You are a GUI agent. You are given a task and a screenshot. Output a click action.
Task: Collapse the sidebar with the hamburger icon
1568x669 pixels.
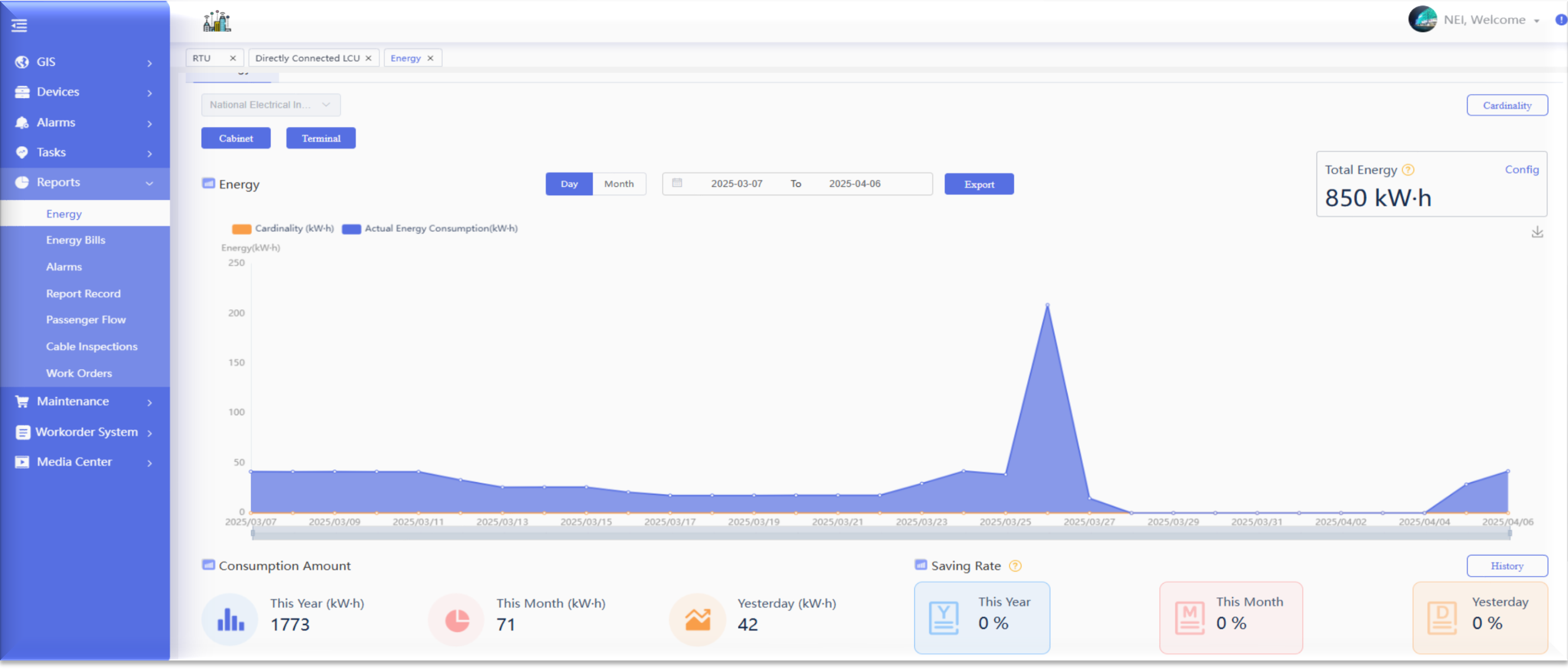[19, 25]
